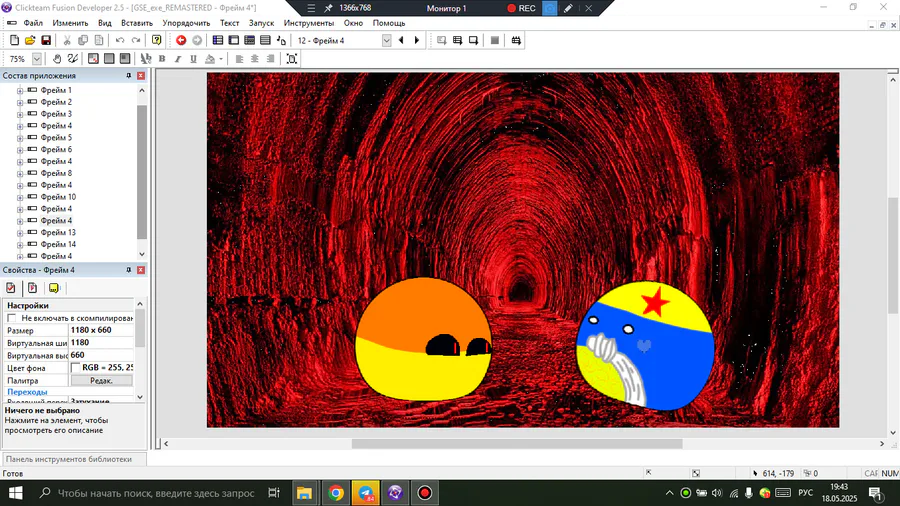This screenshot has width=900, height=506.
Task: Open the 75% zoom dropdown
Action: coord(37,59)
